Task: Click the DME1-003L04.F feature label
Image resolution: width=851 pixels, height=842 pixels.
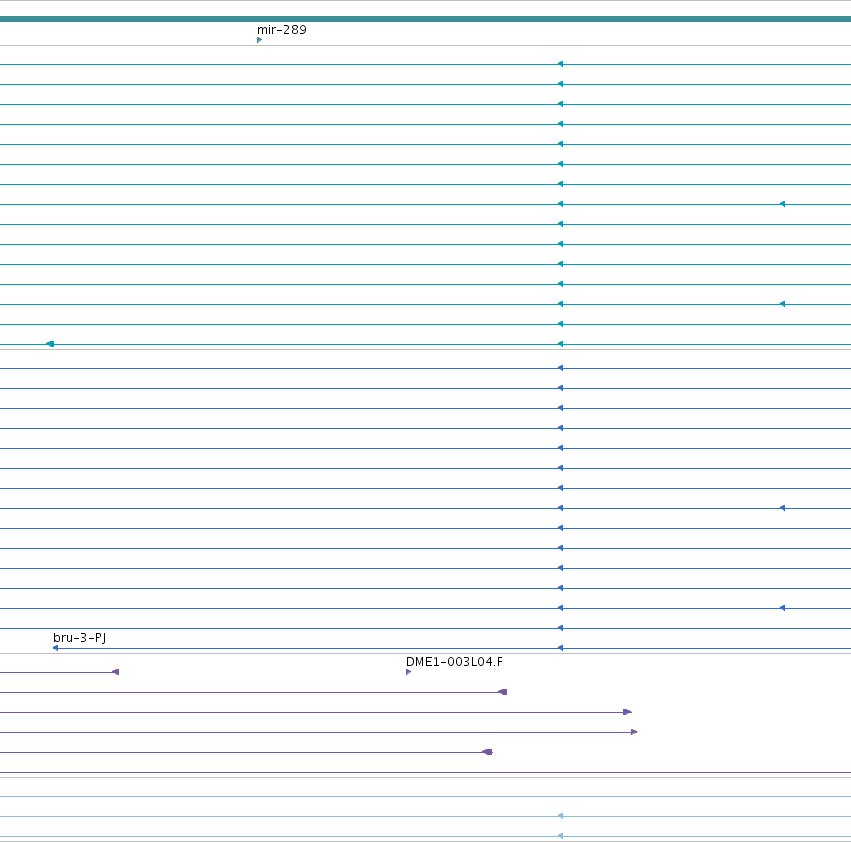Action: (x=454, y=661)
